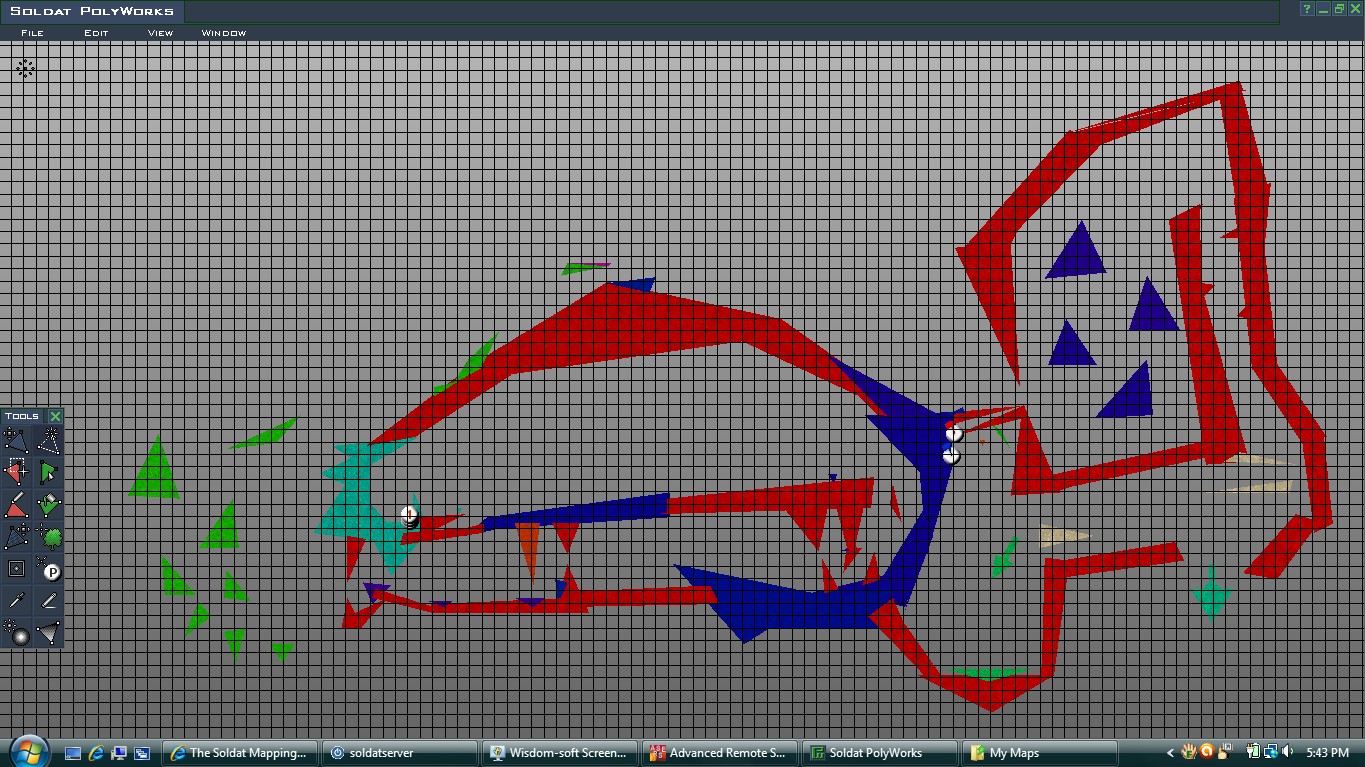This screenshot has height=767, width=1365.
Task: Close the Tools panel
Action: pos(55,416)
